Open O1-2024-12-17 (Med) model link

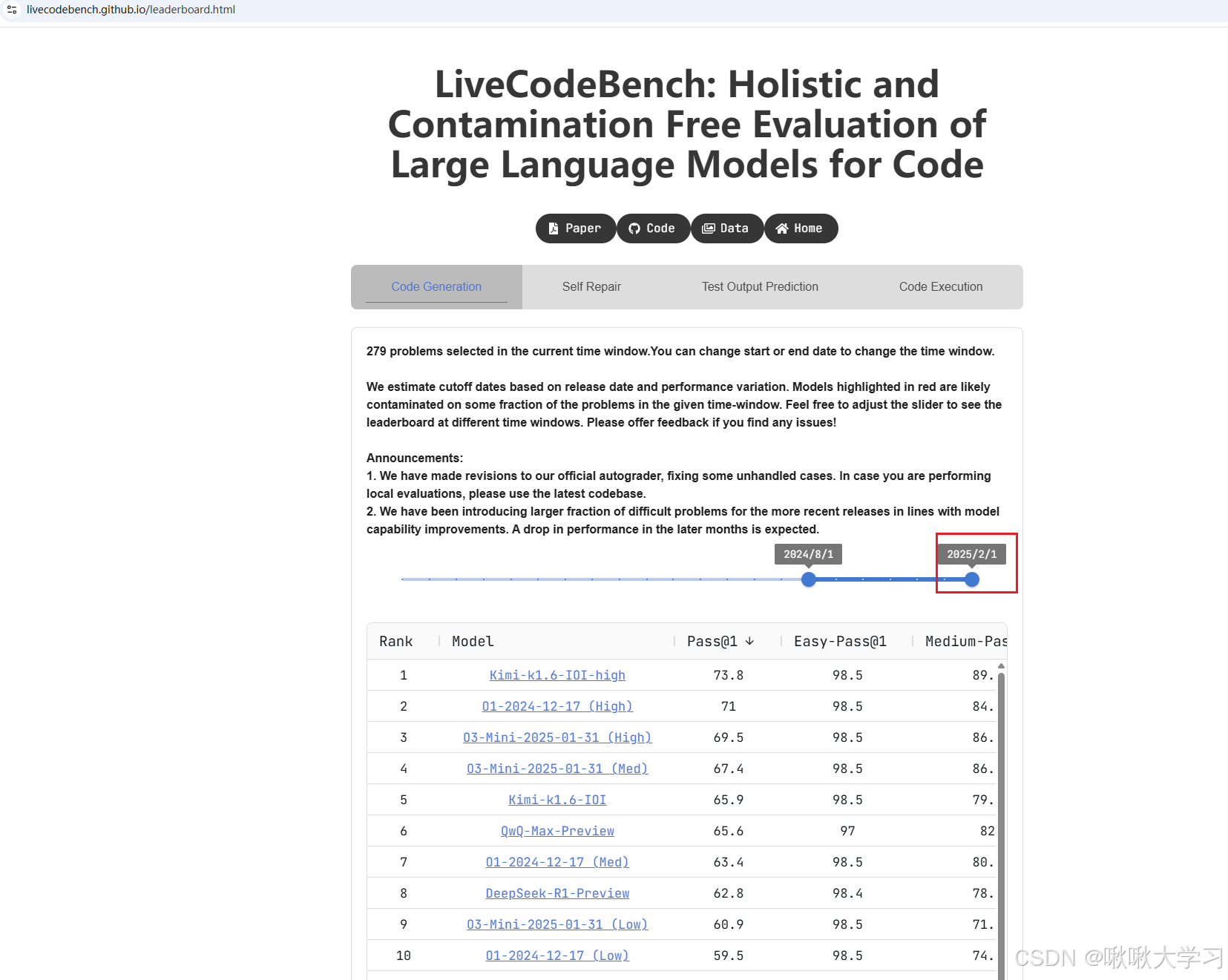(x=557, y=862)
